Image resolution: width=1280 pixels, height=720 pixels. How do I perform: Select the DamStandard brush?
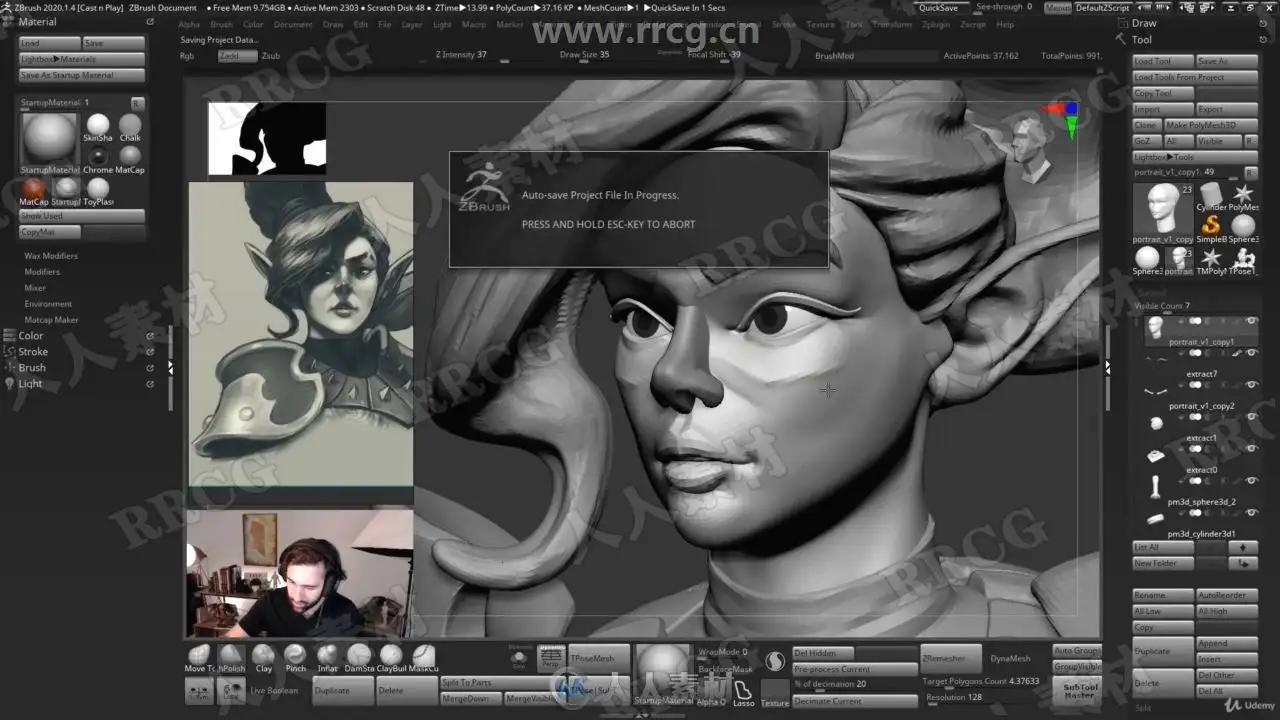click(359, 657)
